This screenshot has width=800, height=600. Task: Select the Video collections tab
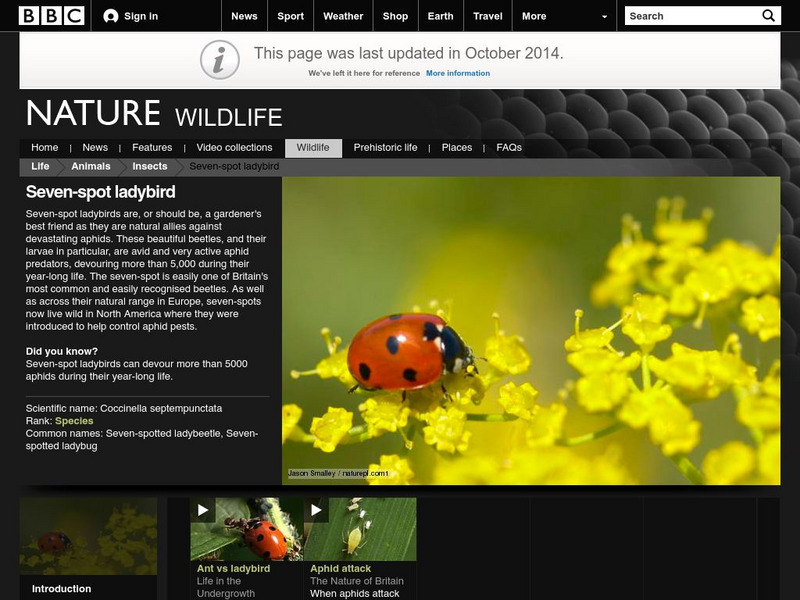pos(233,146)
